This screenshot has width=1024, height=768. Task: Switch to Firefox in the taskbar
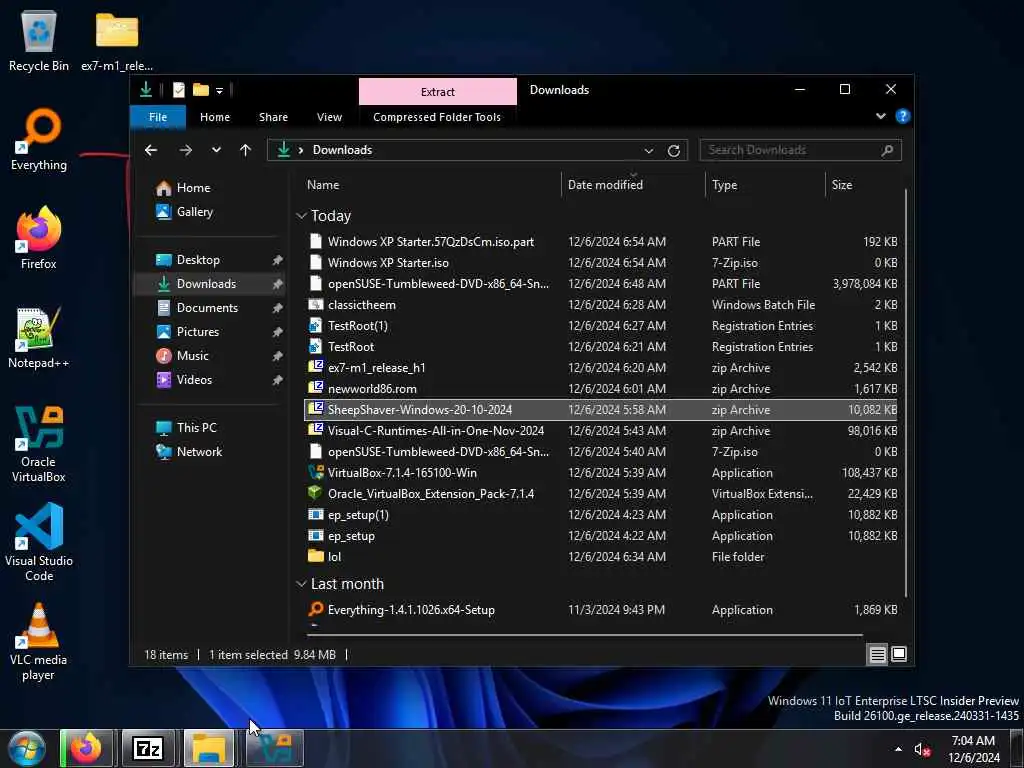click(87, 748)
